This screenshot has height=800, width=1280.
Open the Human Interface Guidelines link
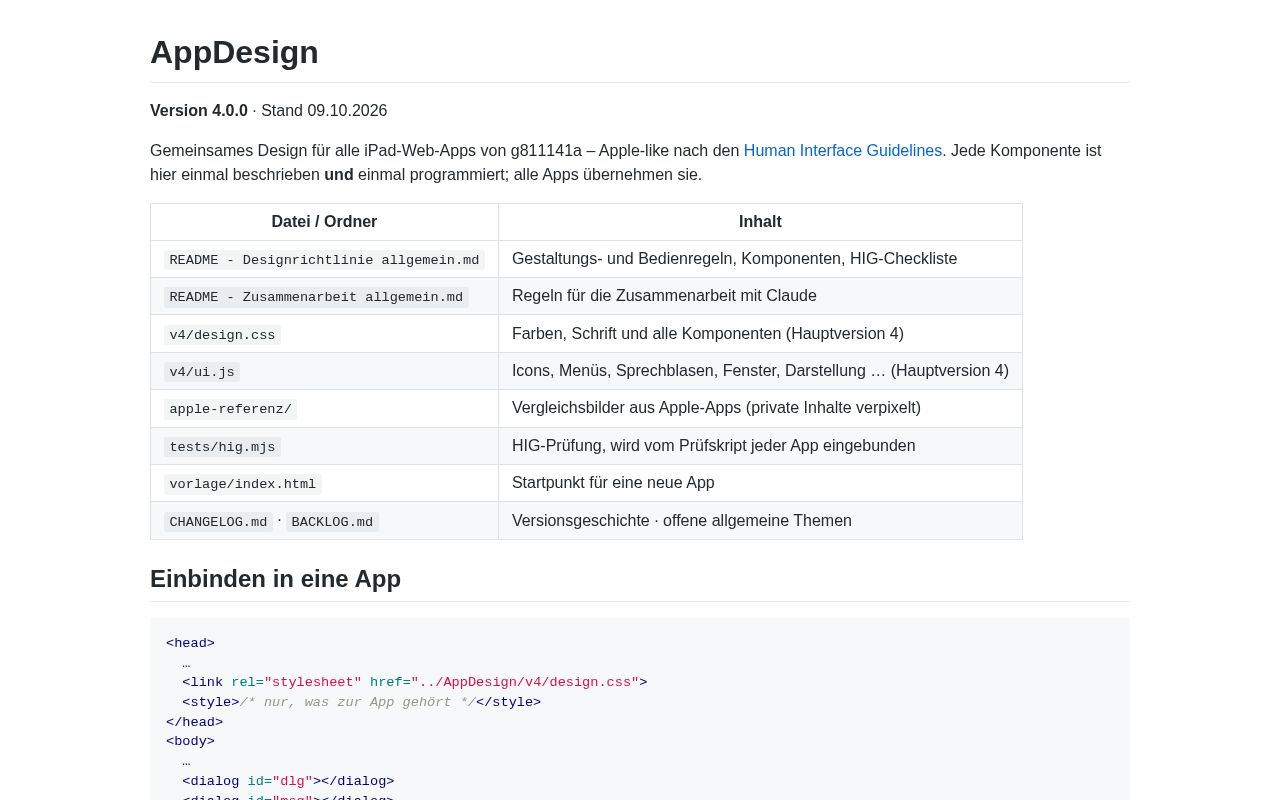[x=843, y=151]
